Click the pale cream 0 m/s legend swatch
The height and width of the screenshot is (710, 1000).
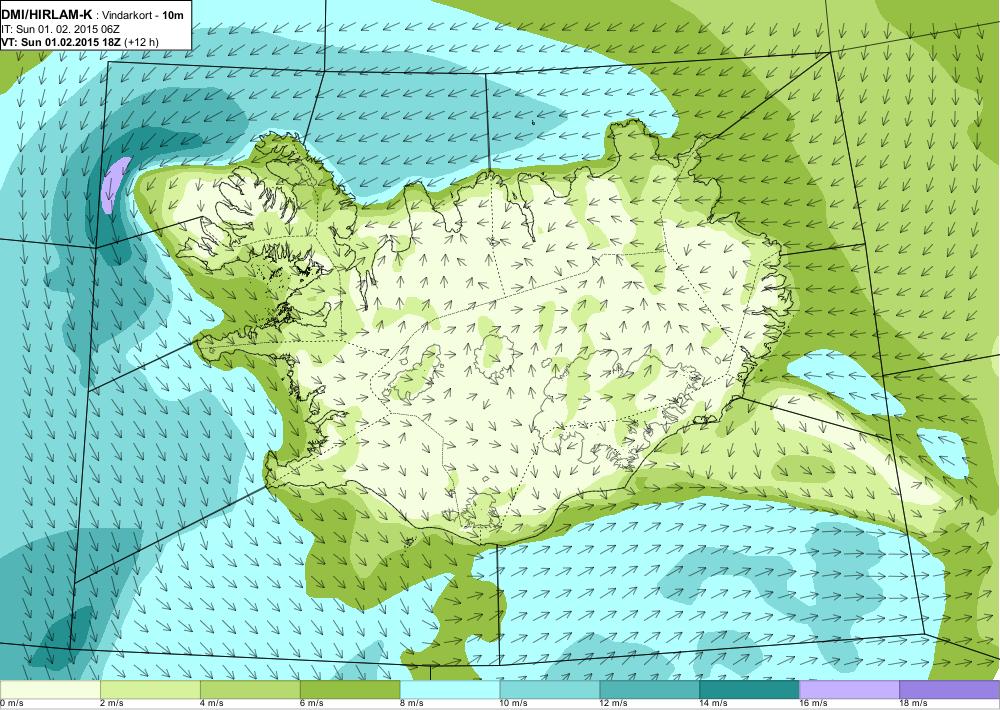click(x=50, y=690)
